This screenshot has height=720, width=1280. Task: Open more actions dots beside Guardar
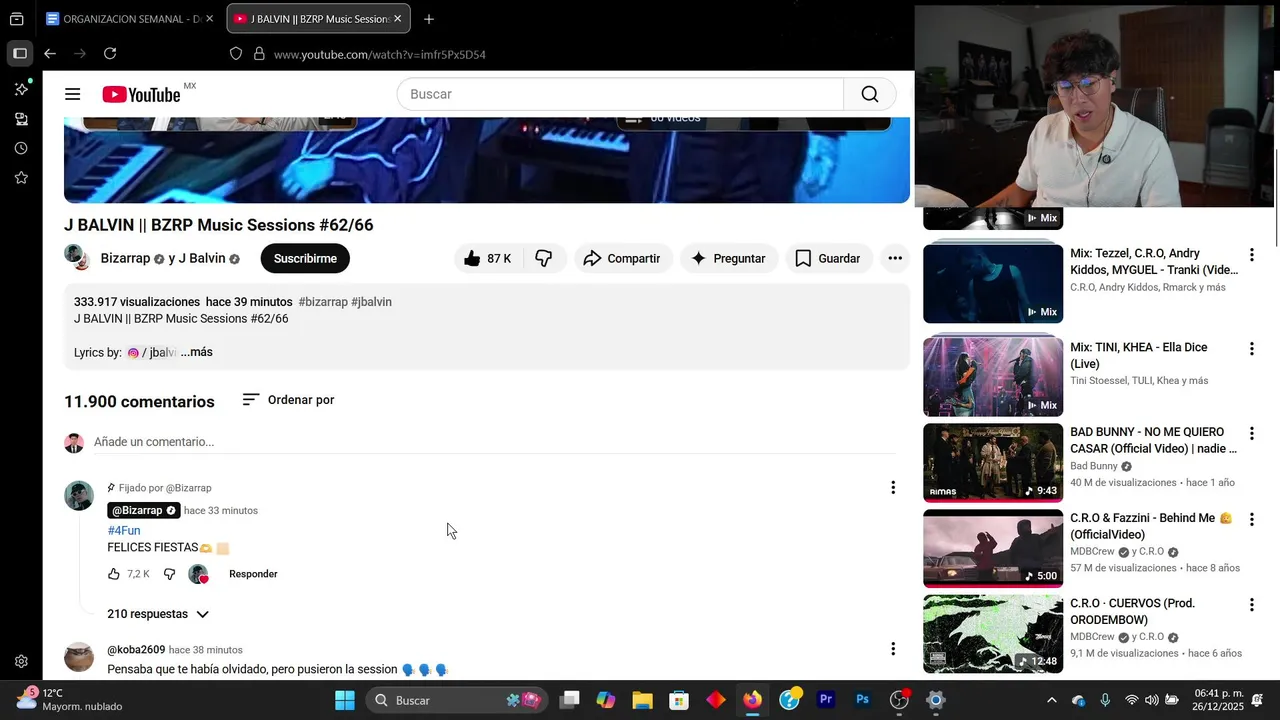click(895, 258)
